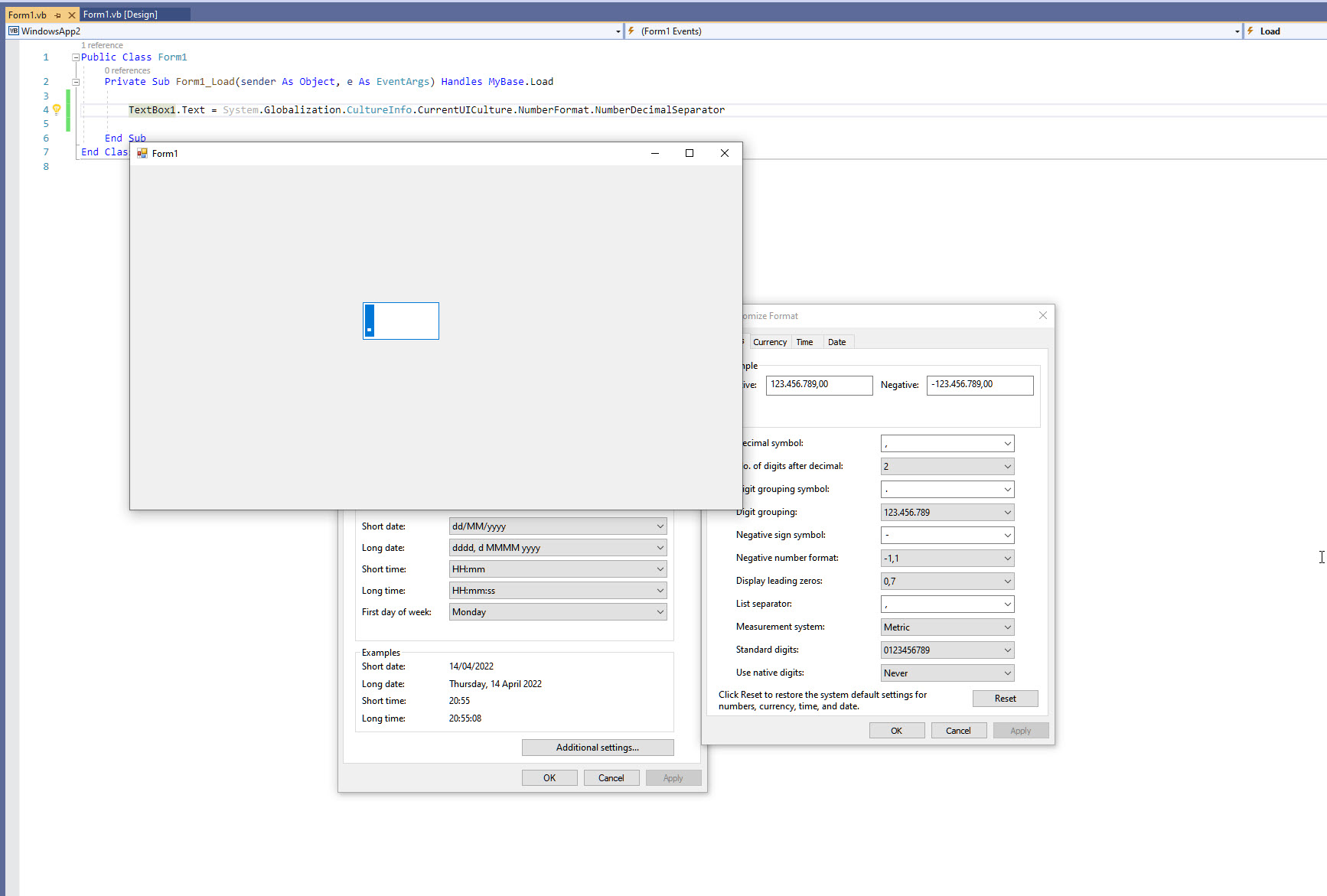Screen dimensions: 1327x896
Task: Open the First day of week dropdown
Action: (558, 612)
